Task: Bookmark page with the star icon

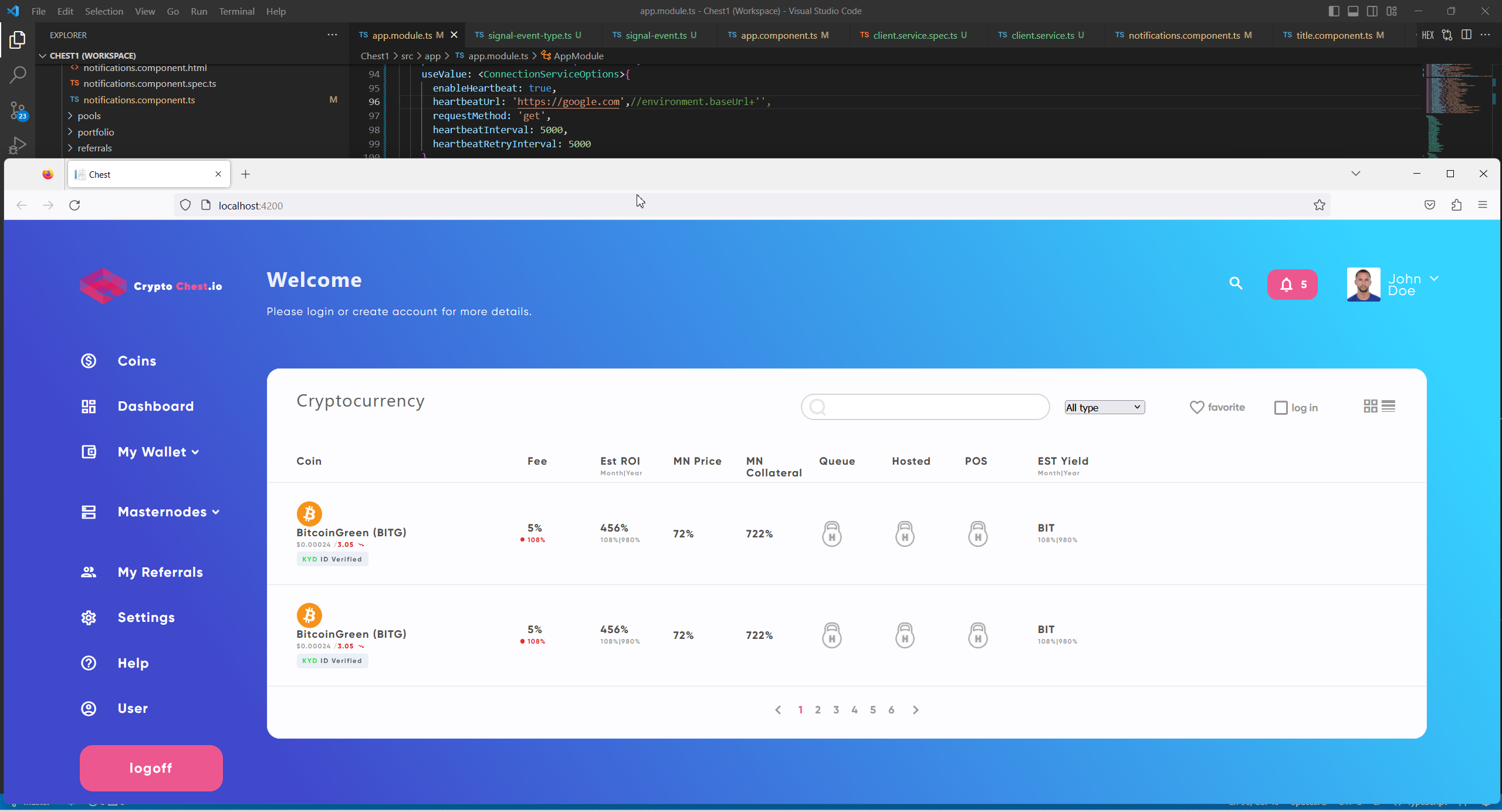Action: click(1319, 205)
